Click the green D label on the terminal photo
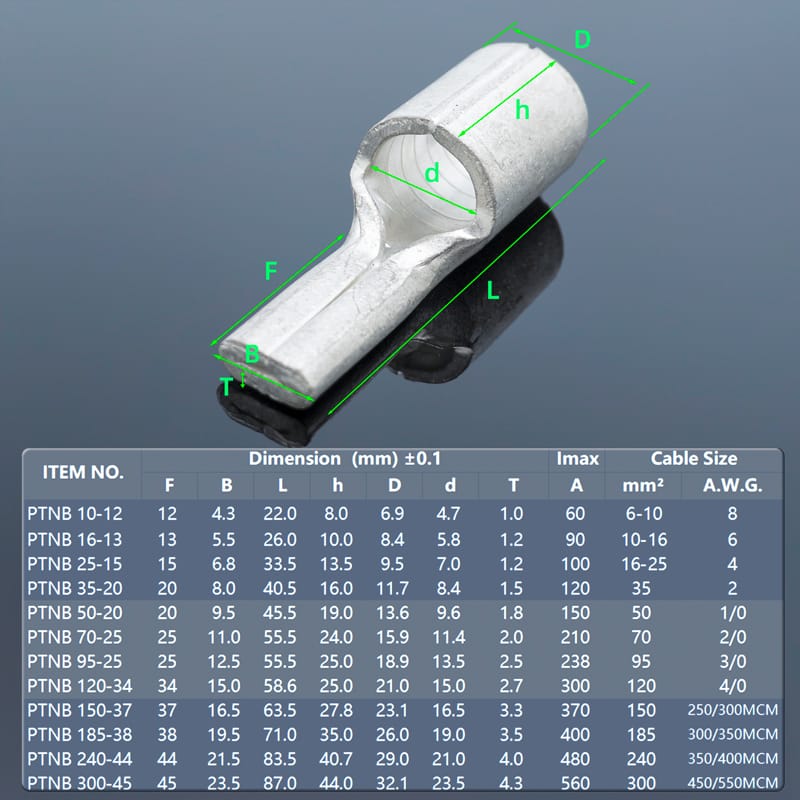 pyautogui.click(x=583, y=40)
